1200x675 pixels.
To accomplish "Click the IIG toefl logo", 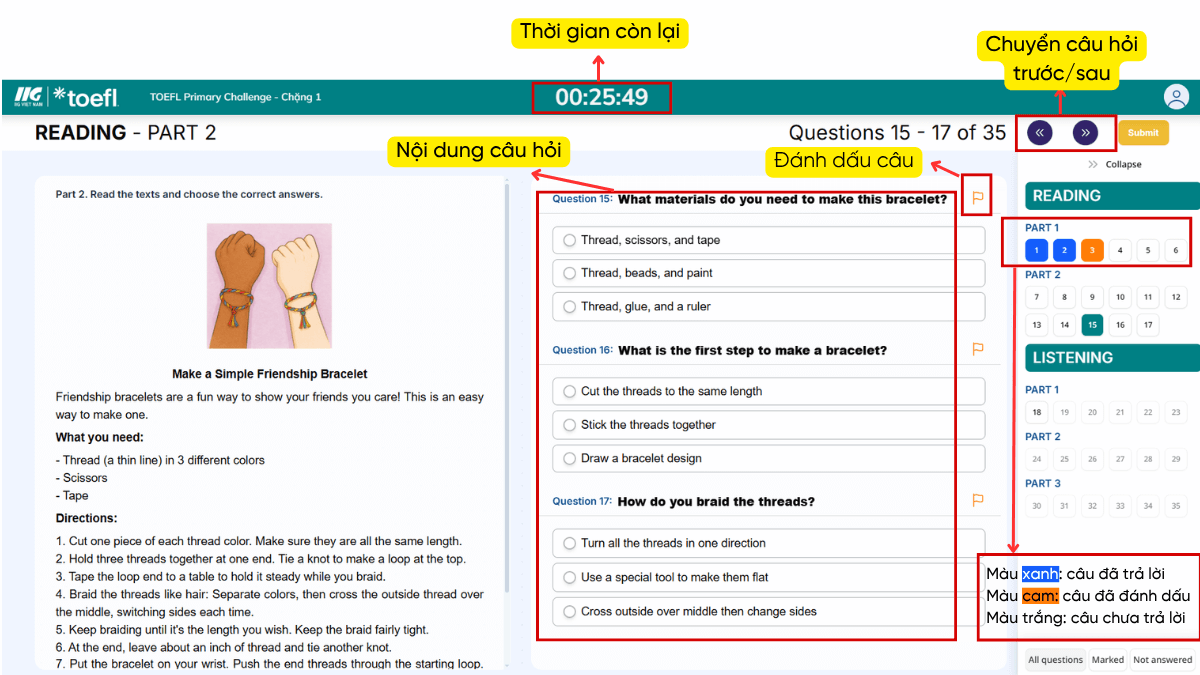I will (x=66, y=97).
